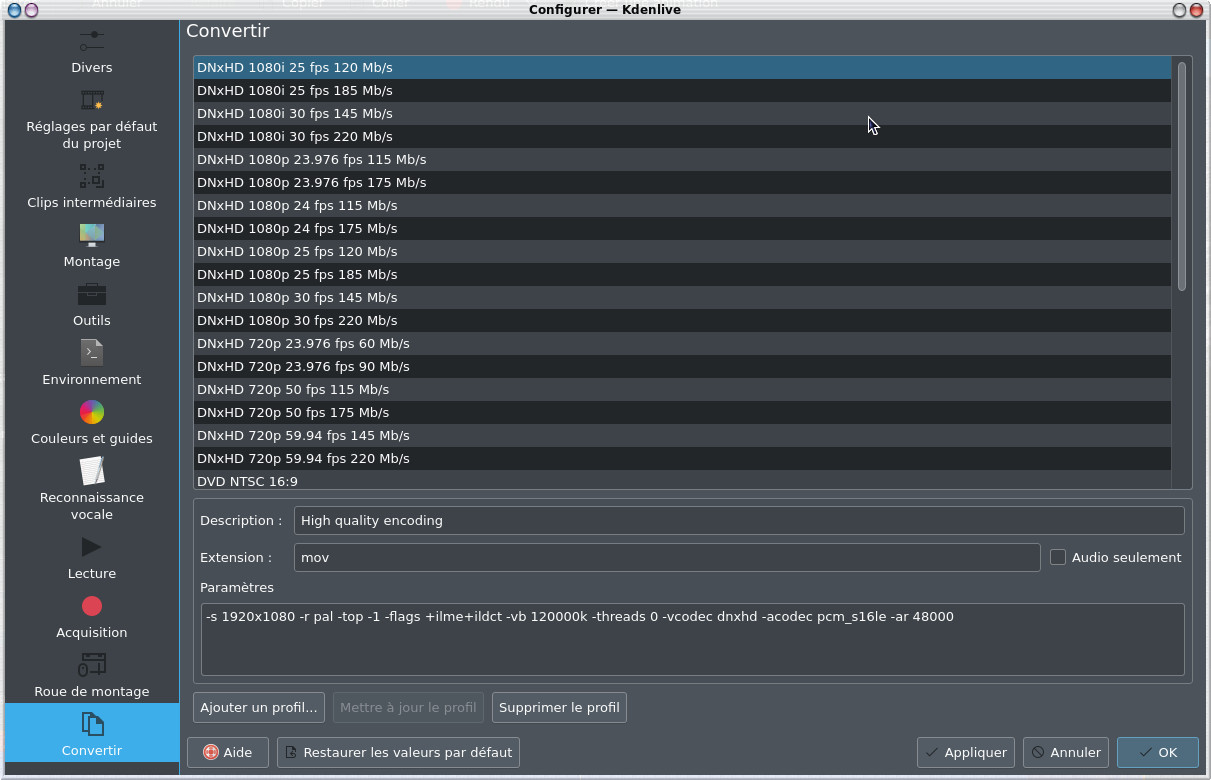The height and width of the screenshot is (780, 1211).
Task: Enable the Audio seulement checkbox
Action: pos(1058,557)
